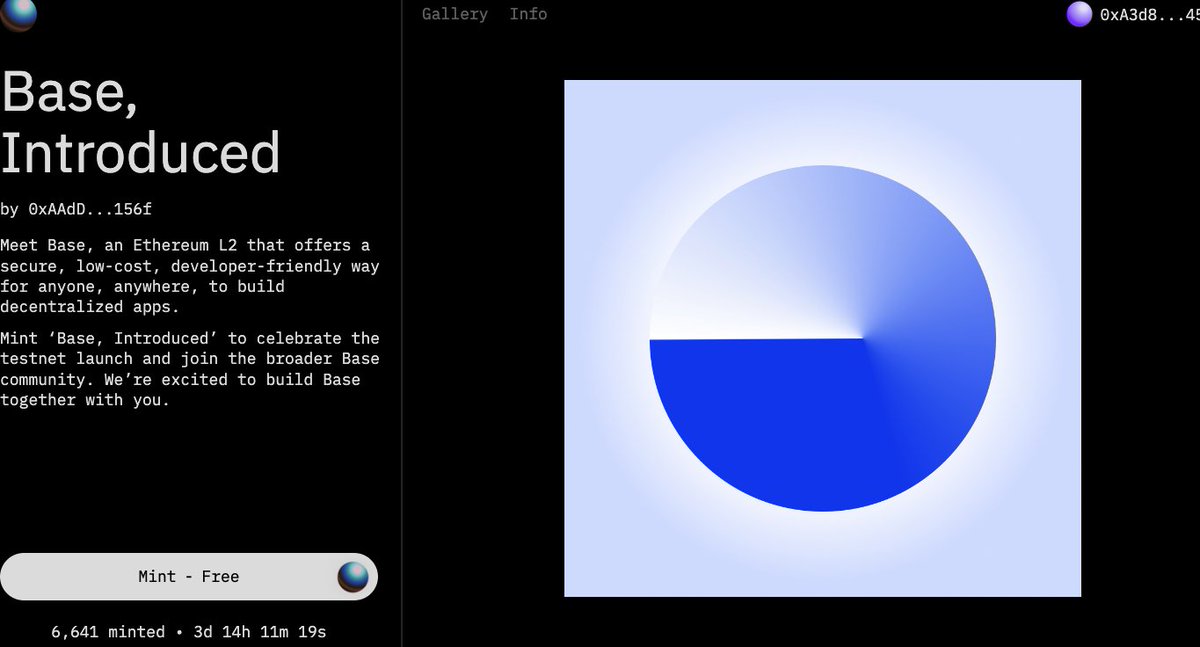Open the Gallery tab
Screen dimensions: 1200x647
point(455,14)
